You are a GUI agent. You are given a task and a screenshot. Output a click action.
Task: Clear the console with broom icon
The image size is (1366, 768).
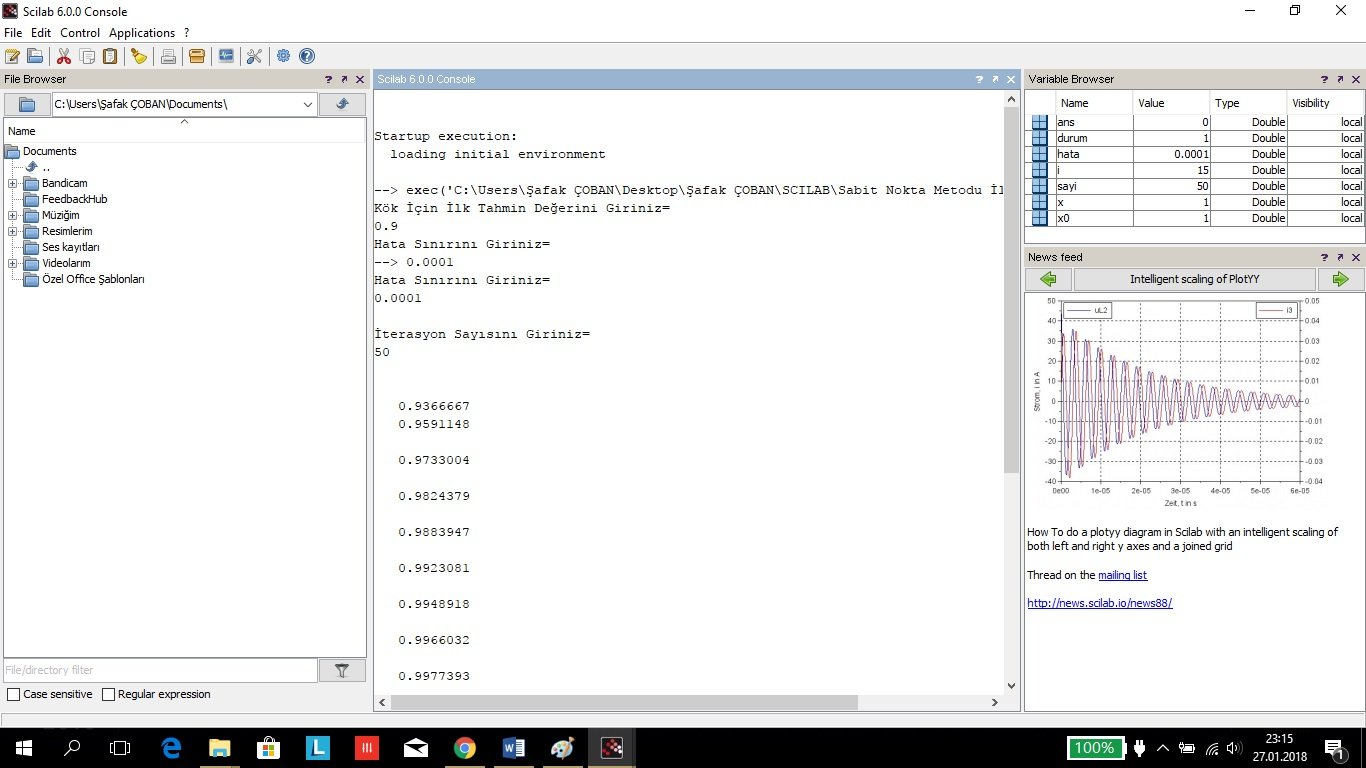pyautogui.click(x=139, y=56)
